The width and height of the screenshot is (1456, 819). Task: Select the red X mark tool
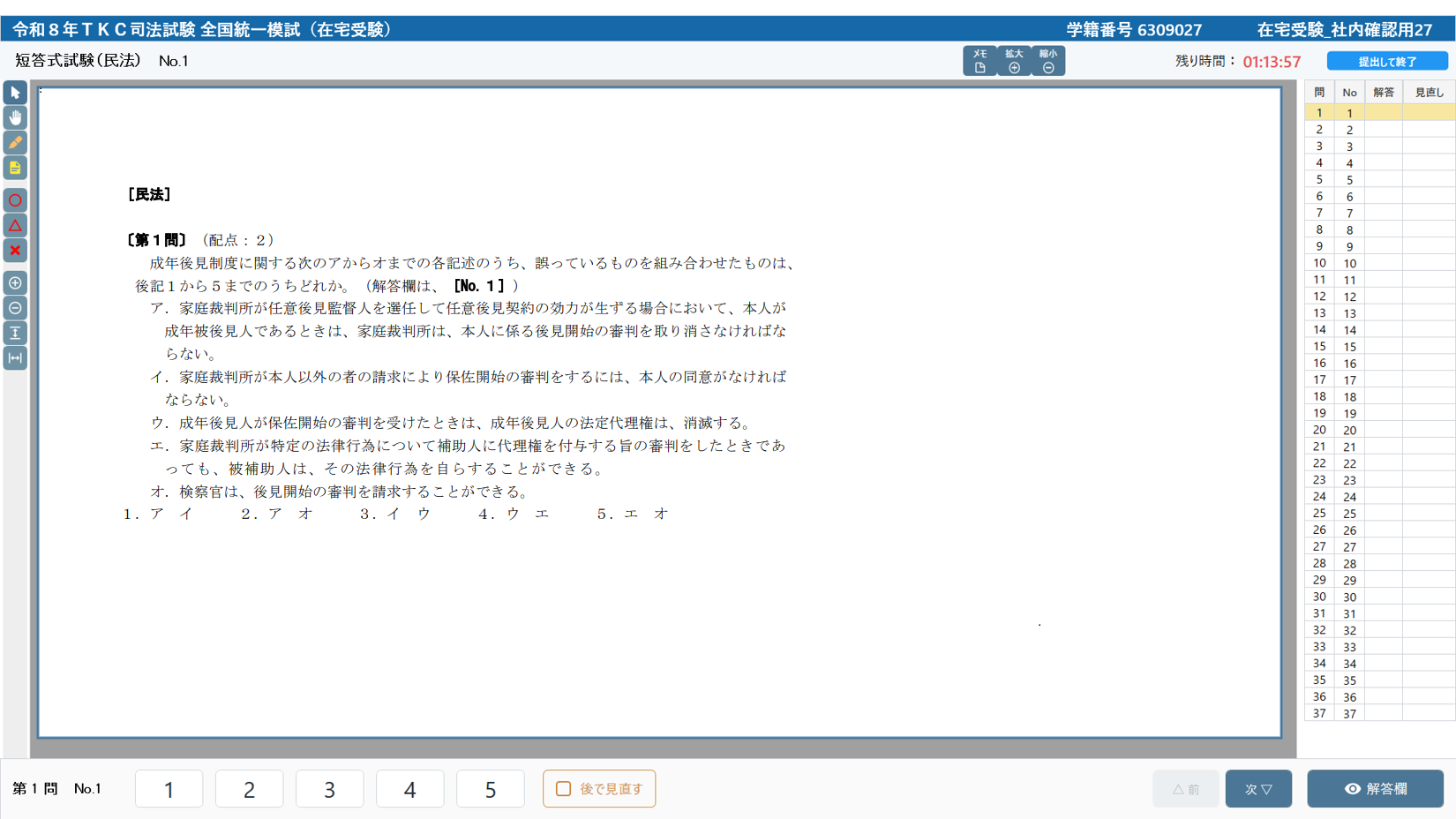[x=15, y=251]
